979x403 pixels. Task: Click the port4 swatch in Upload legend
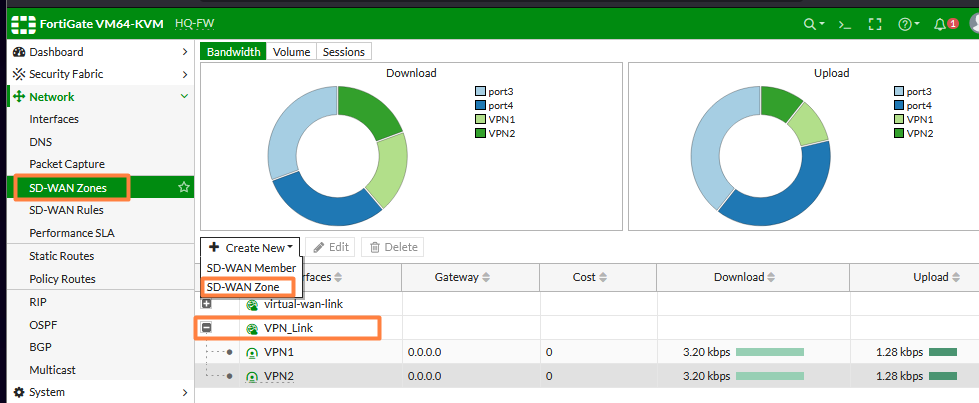point(898,106)
